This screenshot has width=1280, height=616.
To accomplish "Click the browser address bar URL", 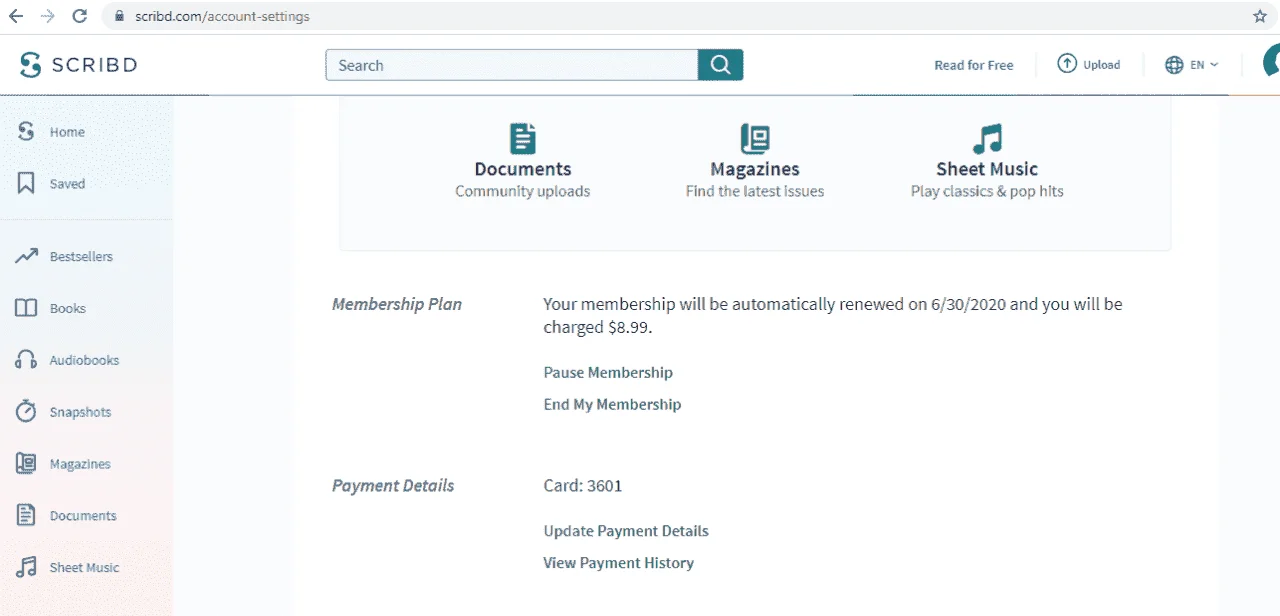I will click(222, 16).
